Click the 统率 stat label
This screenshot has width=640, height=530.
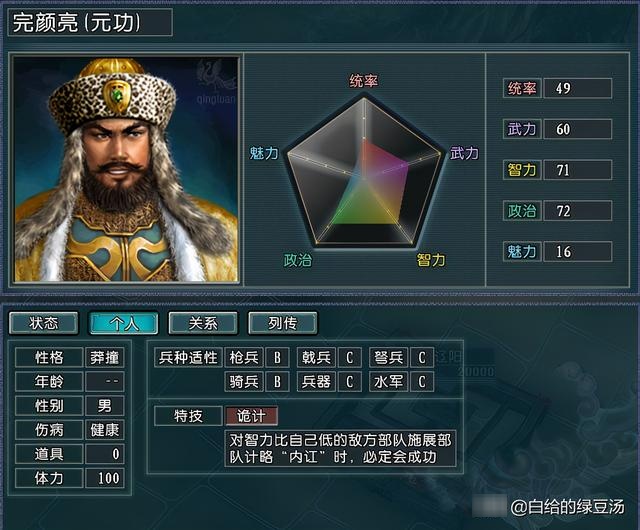click(522, 88)
